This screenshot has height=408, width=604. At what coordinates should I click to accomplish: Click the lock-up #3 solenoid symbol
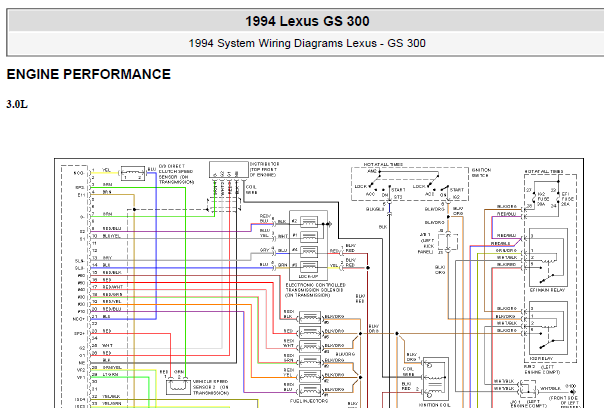[309, 266]
